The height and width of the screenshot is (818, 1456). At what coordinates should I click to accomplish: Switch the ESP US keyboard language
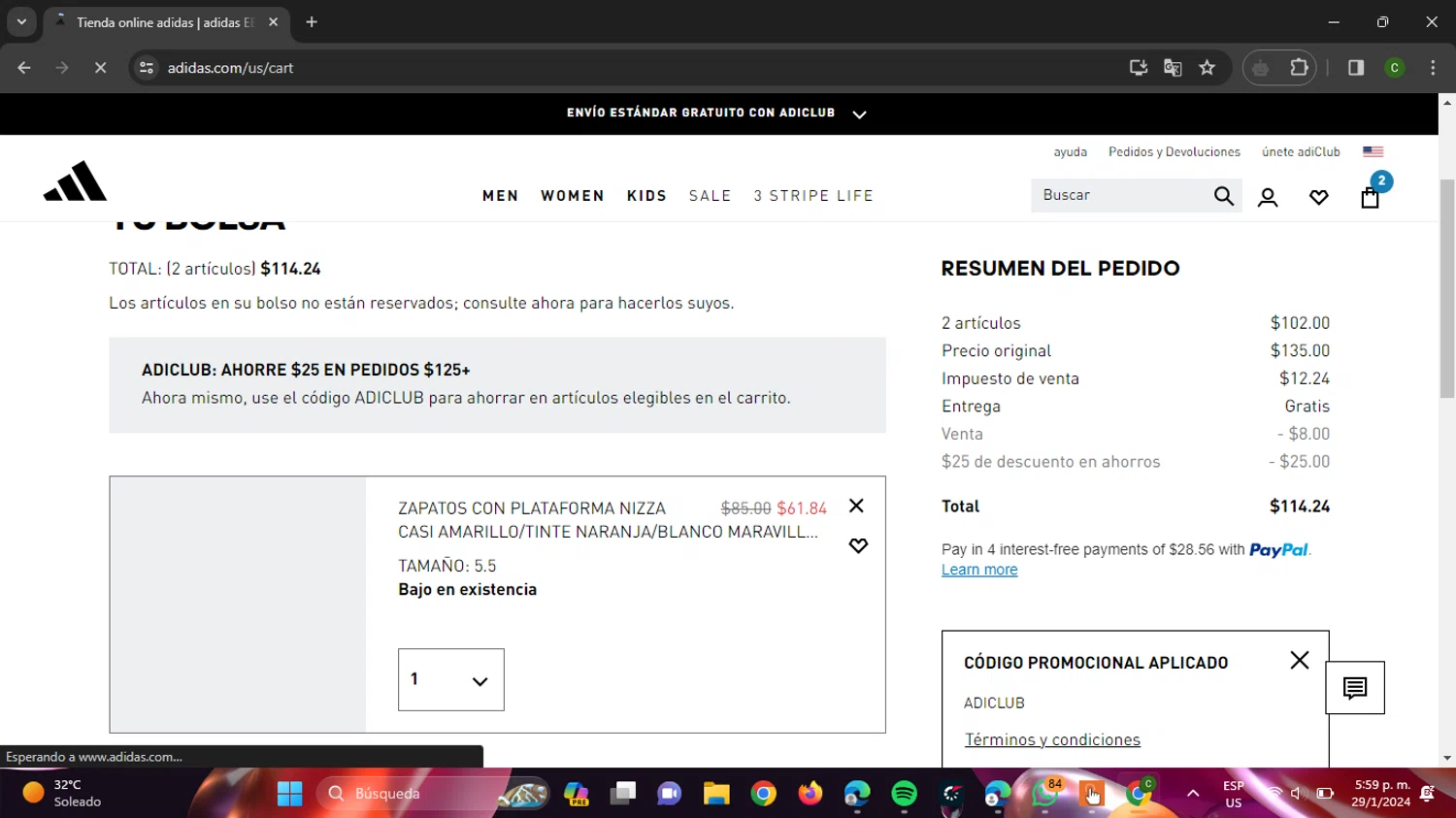[x=1234, y=794]
